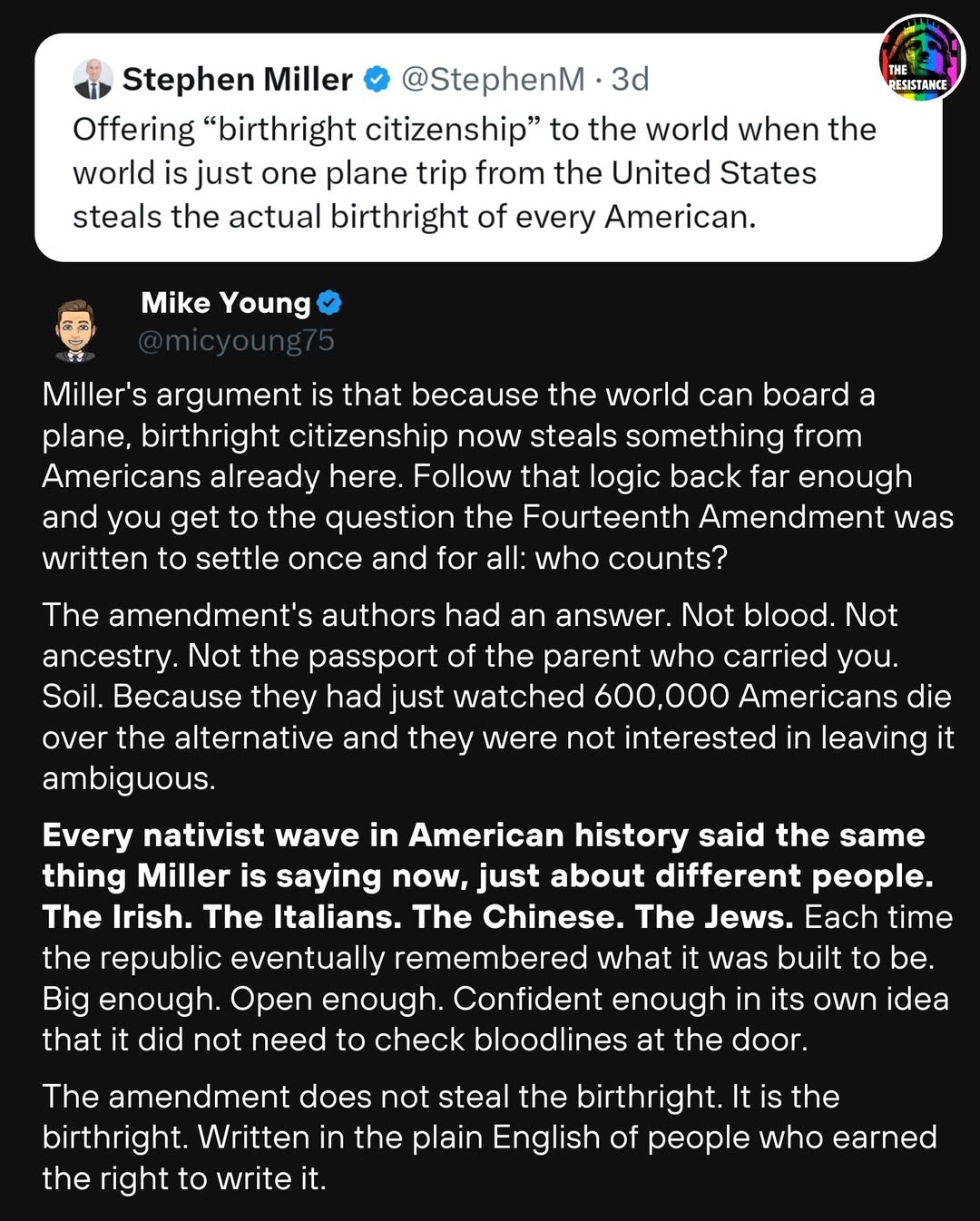Screen dimensions: 980x1221
Task: Click the @StephenM handle
Action: pyautogui.click(x=493, y=80)
